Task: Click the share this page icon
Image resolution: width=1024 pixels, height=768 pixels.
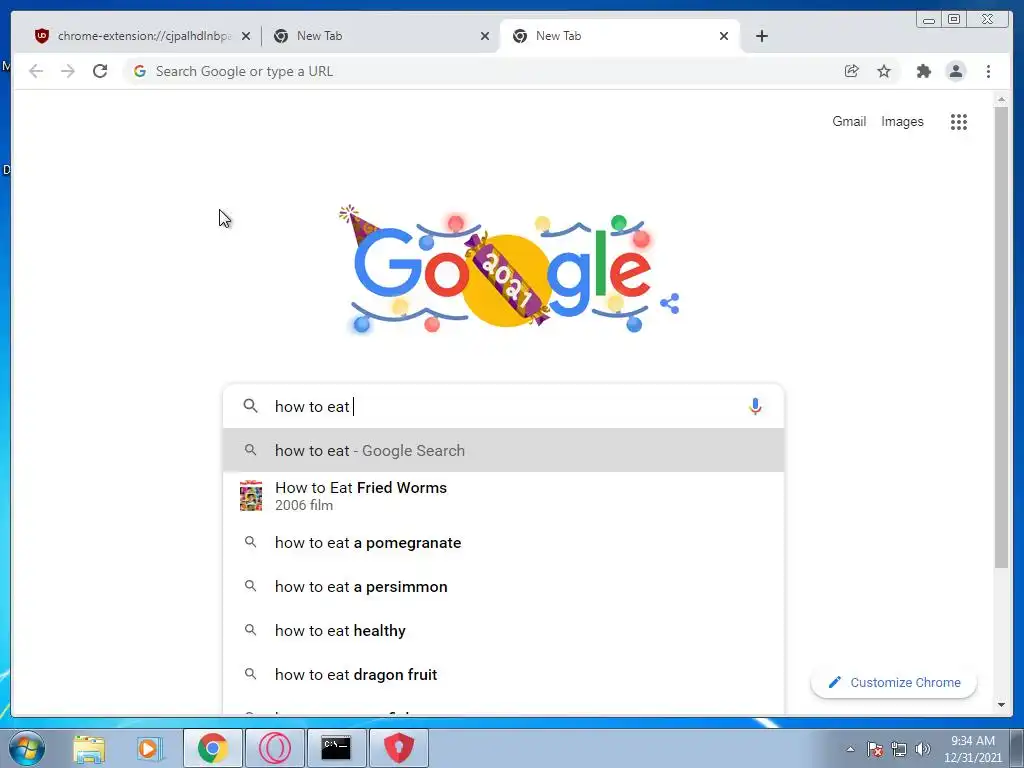Action: [x=851, y=71]
